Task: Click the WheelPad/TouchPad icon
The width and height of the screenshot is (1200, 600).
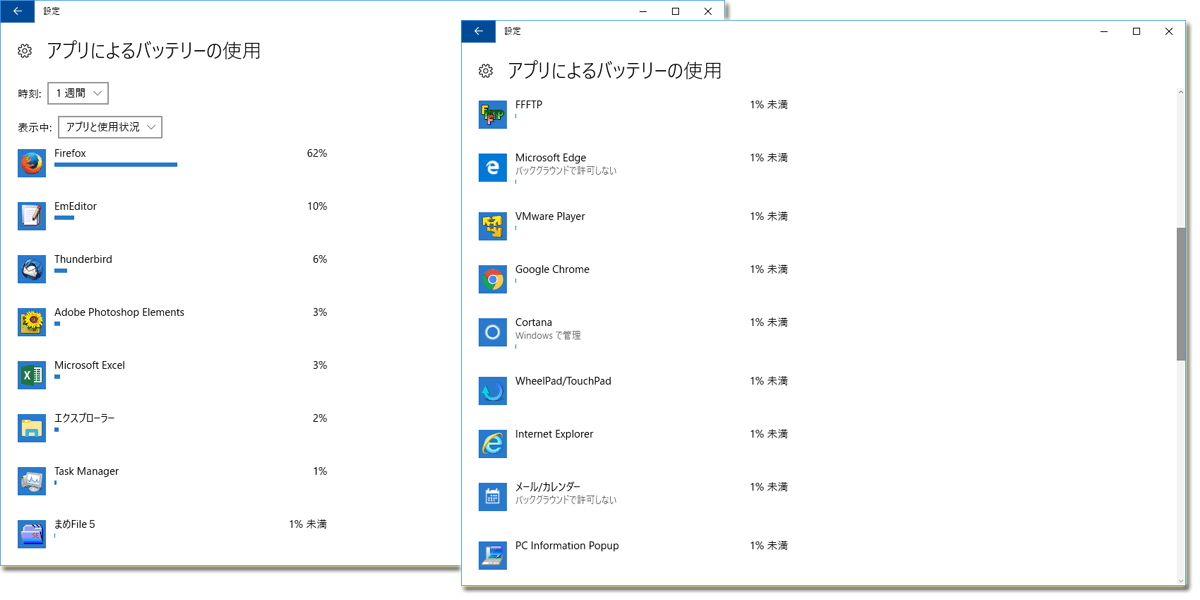Action: (x=493, y=391)
